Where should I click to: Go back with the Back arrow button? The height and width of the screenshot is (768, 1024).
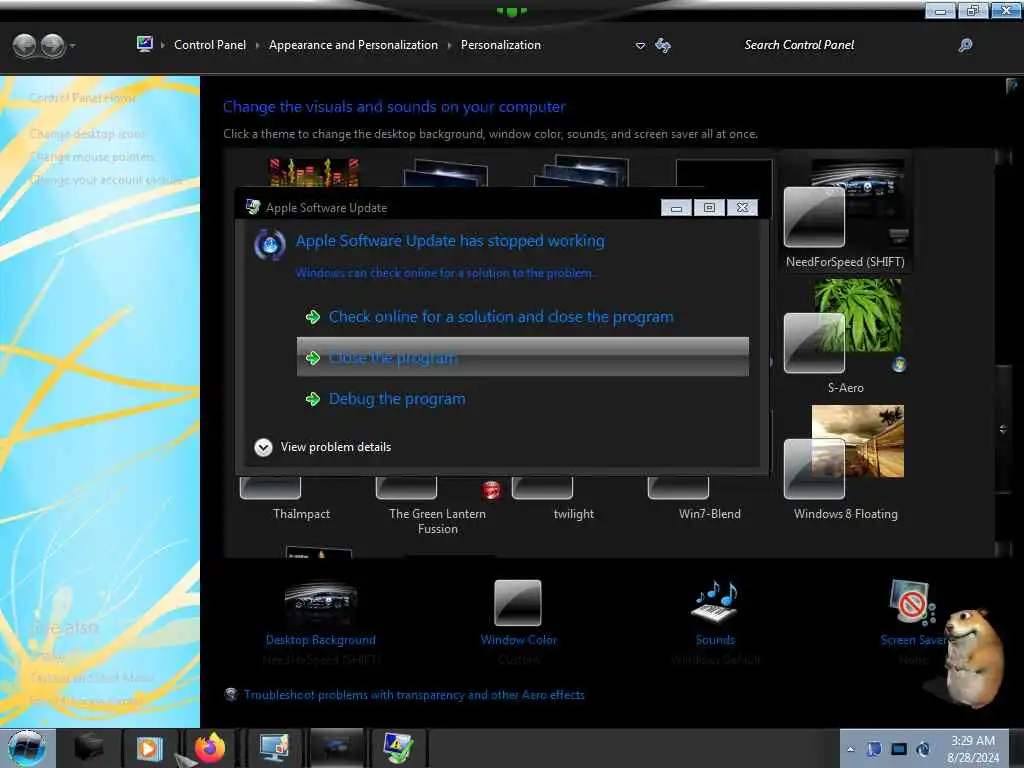point(25,46)
